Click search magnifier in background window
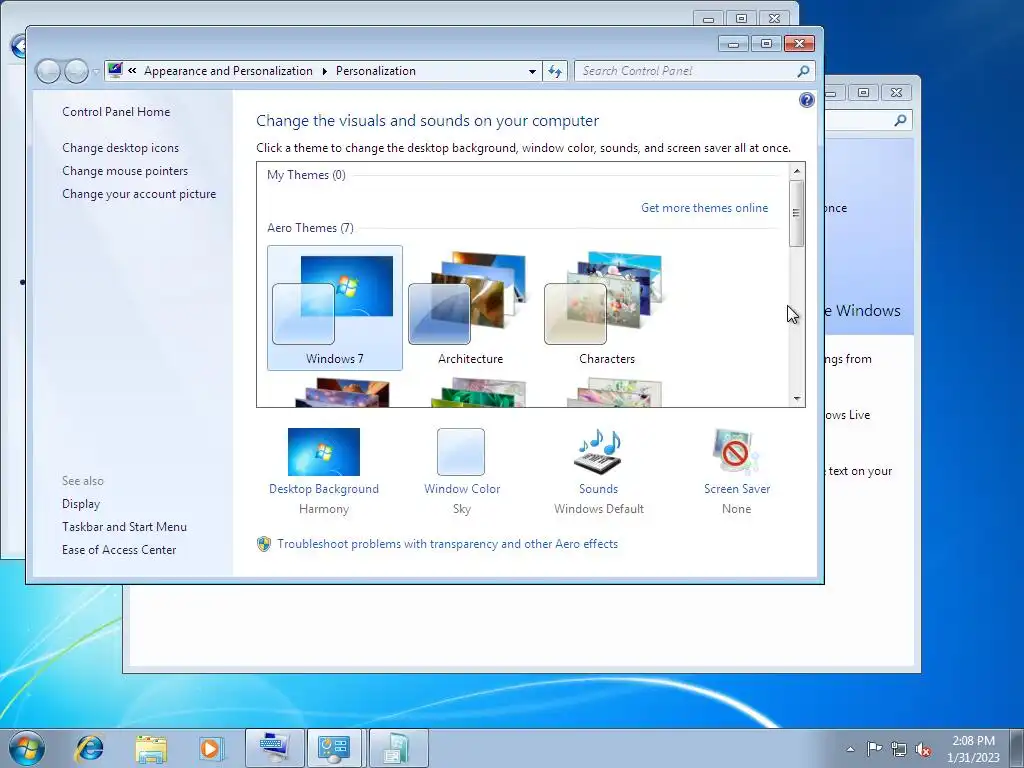This screenshot has height=768, width=1024. [901, 120]
